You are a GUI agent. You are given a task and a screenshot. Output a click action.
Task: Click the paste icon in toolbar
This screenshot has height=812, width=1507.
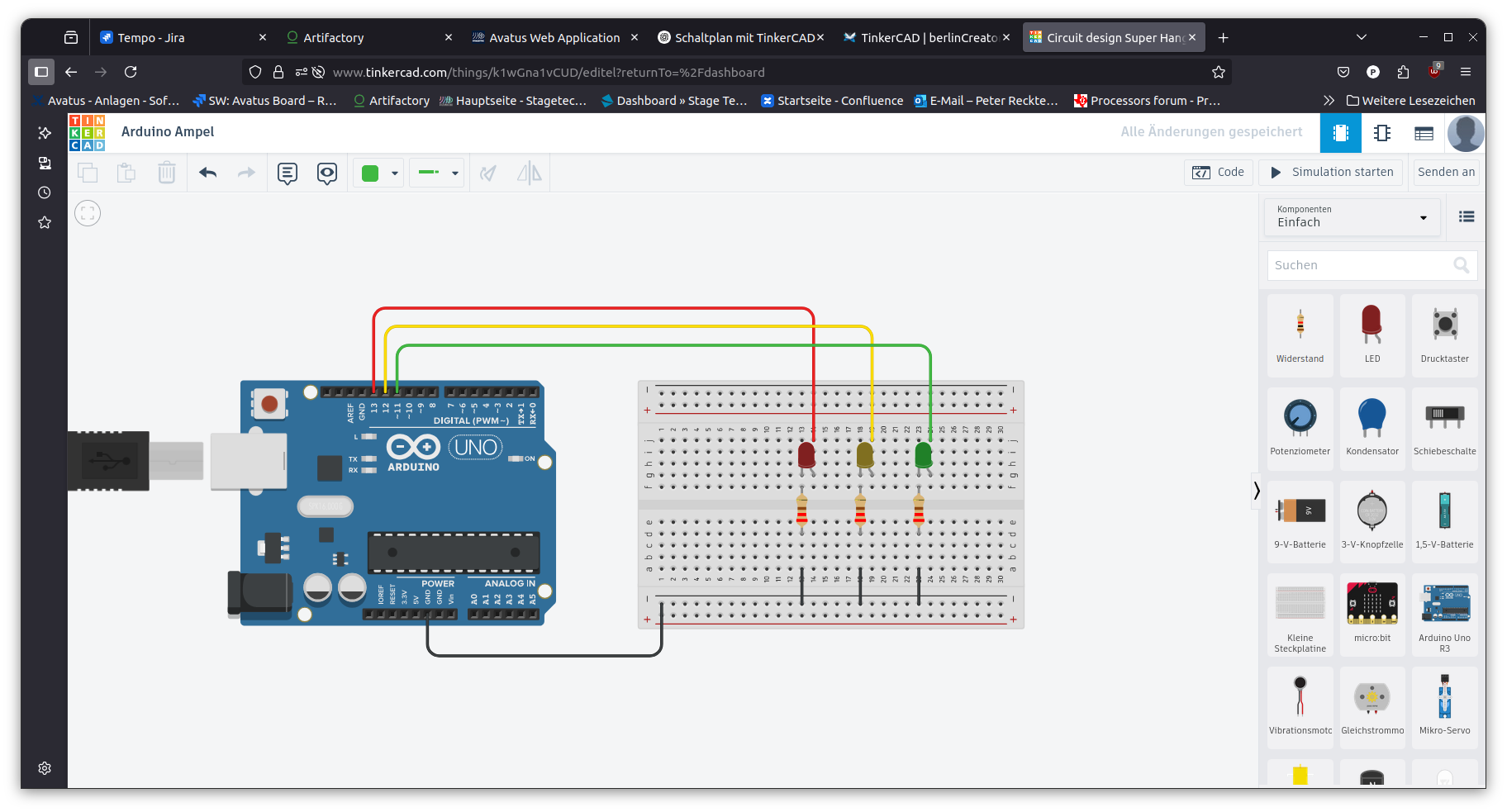(x=126, y=173)
